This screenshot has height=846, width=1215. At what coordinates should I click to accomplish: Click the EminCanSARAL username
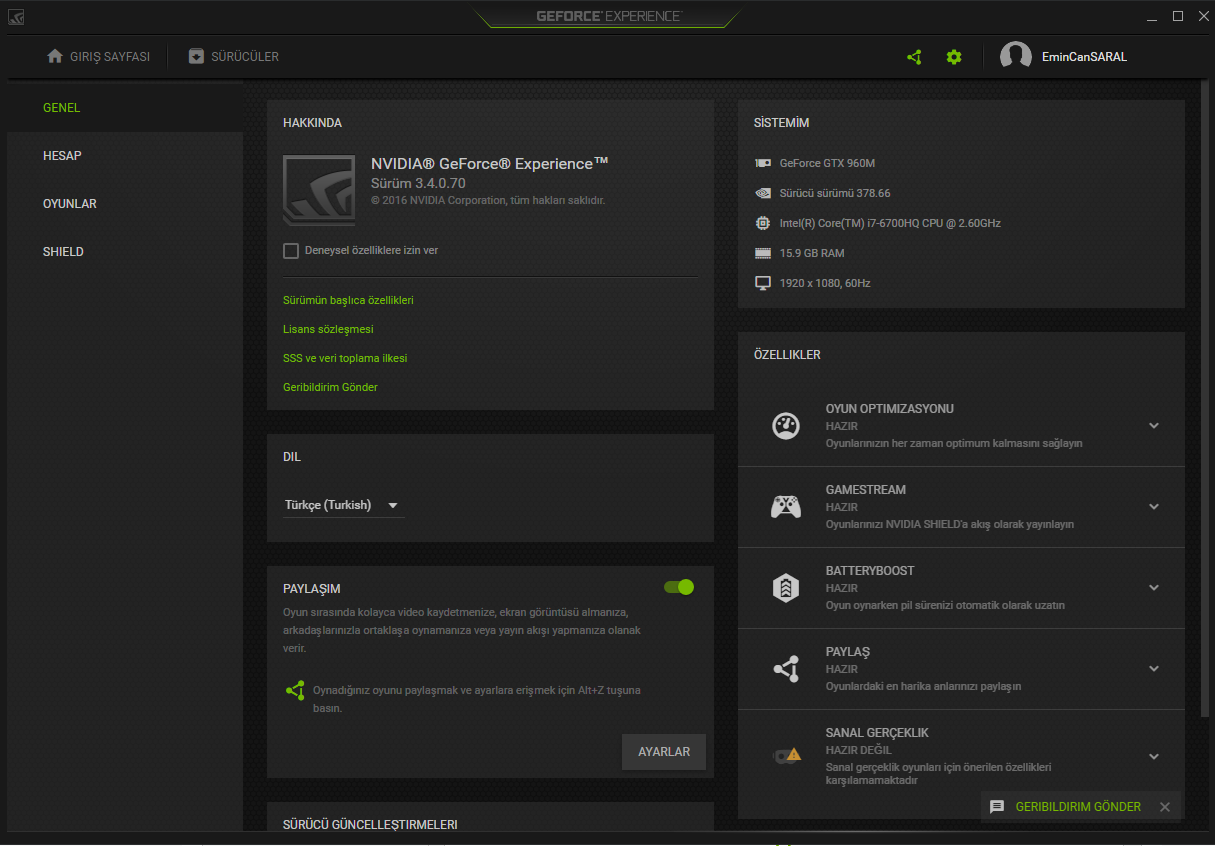(1084, 57)
